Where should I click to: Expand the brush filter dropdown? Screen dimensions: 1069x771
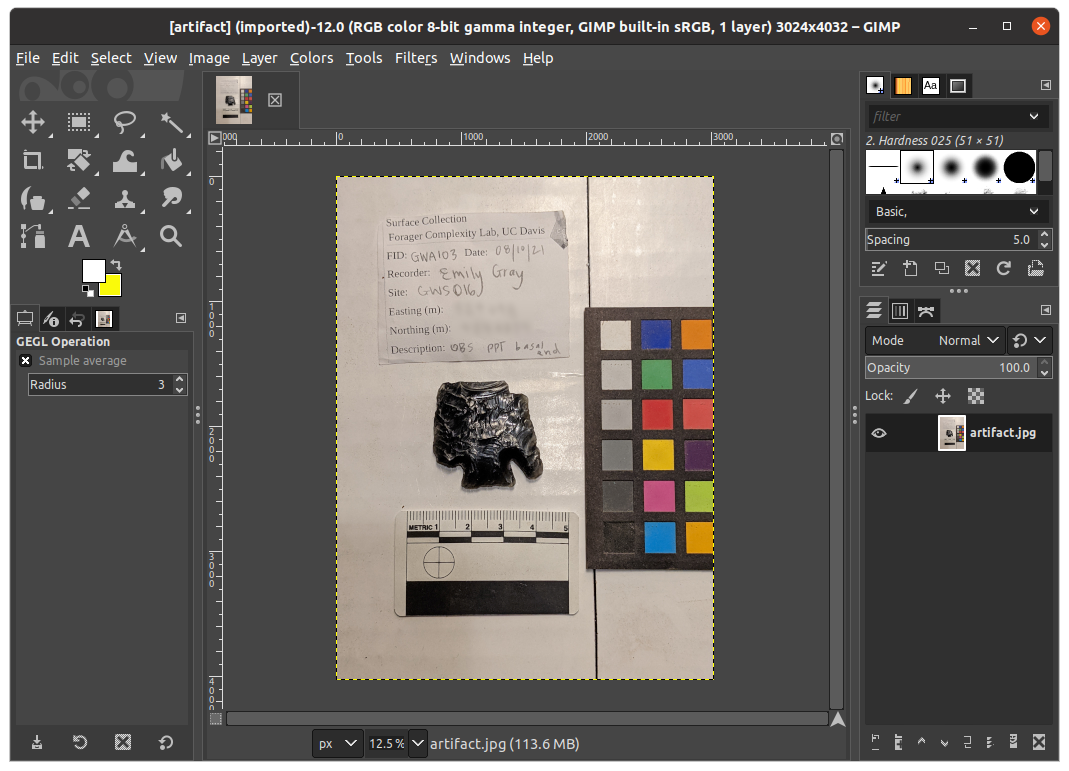click(1034, 116)
